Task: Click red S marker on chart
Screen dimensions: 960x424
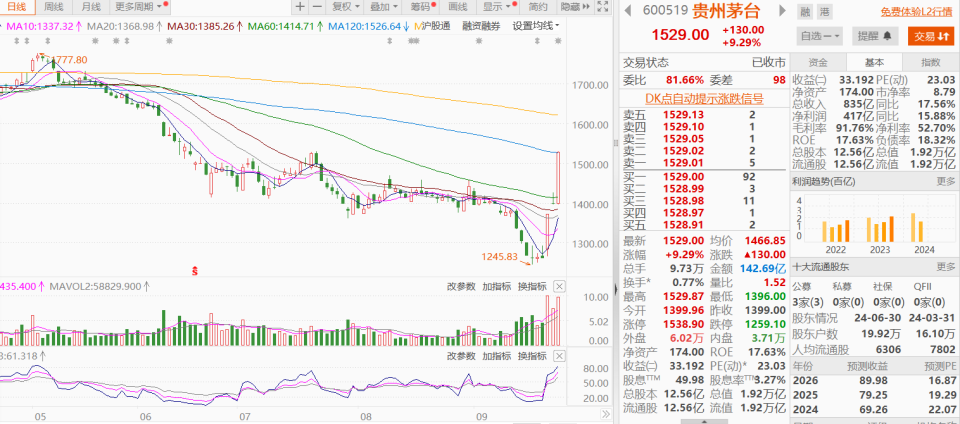Action: point(195,269)
